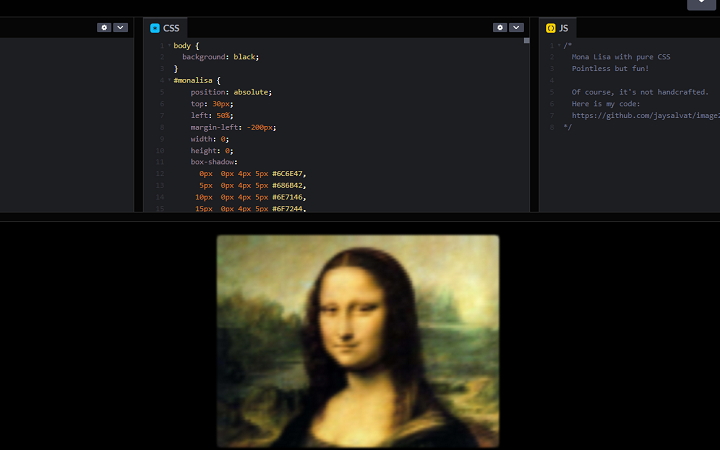Click the text 'background: black;'

(x=220, y=57)
